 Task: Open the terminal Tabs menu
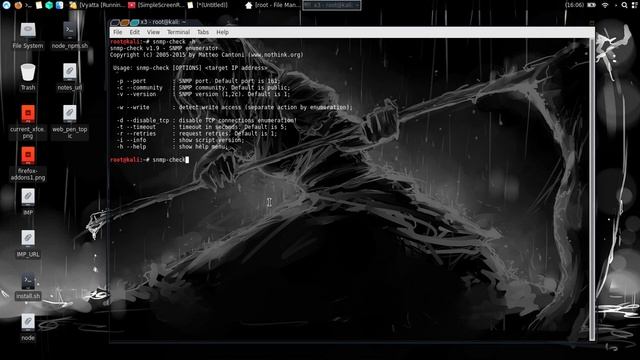203,32
